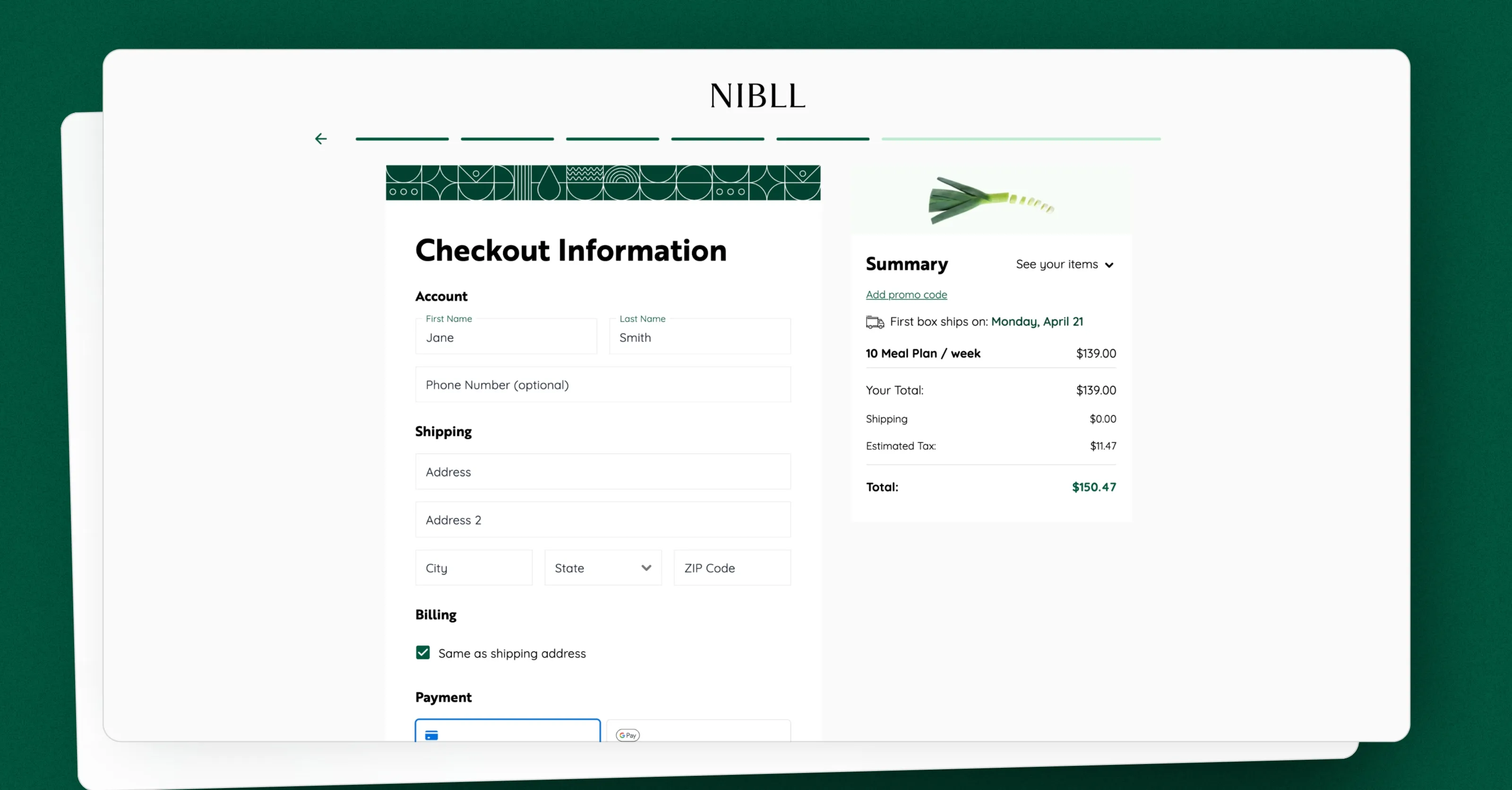Click the "$150.47" total amount
Viewport: 1512px width, 790px height.
(x=1094, y=487)
